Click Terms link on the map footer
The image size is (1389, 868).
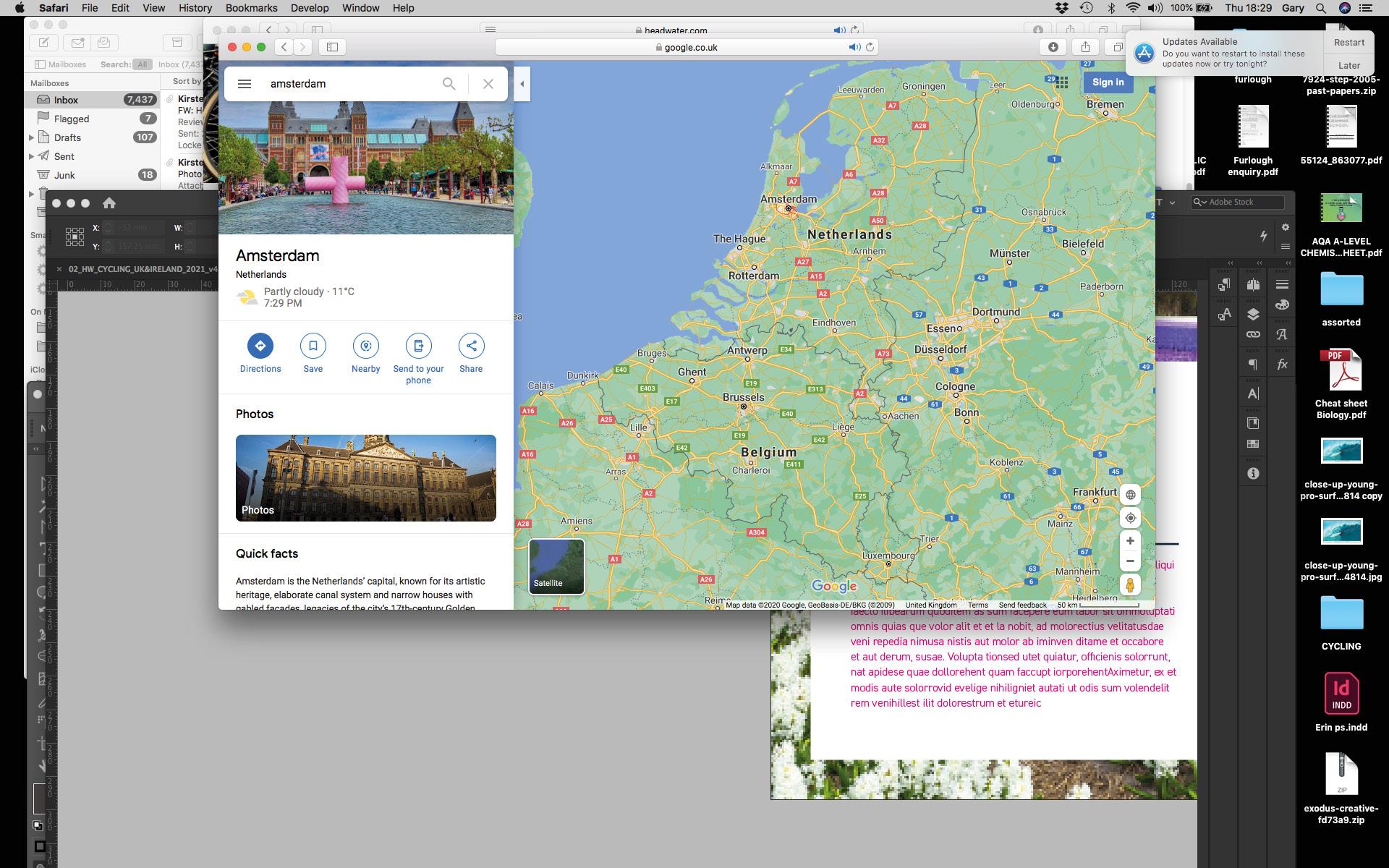pyautogui.click(x=978, y=605)
